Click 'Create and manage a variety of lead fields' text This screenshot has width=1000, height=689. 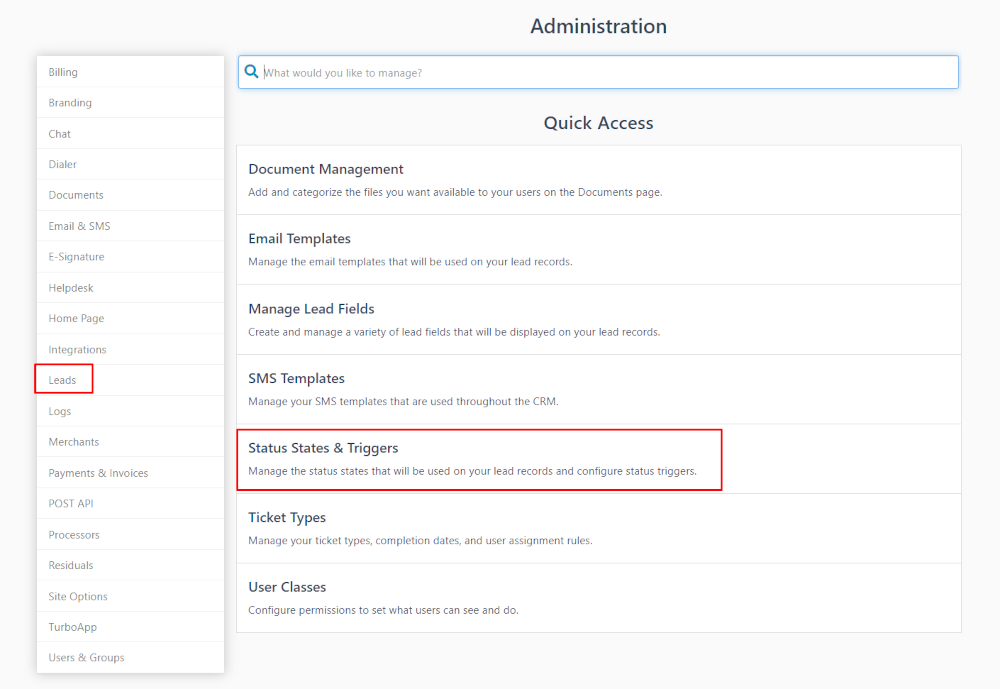click(x=454, y=332)
